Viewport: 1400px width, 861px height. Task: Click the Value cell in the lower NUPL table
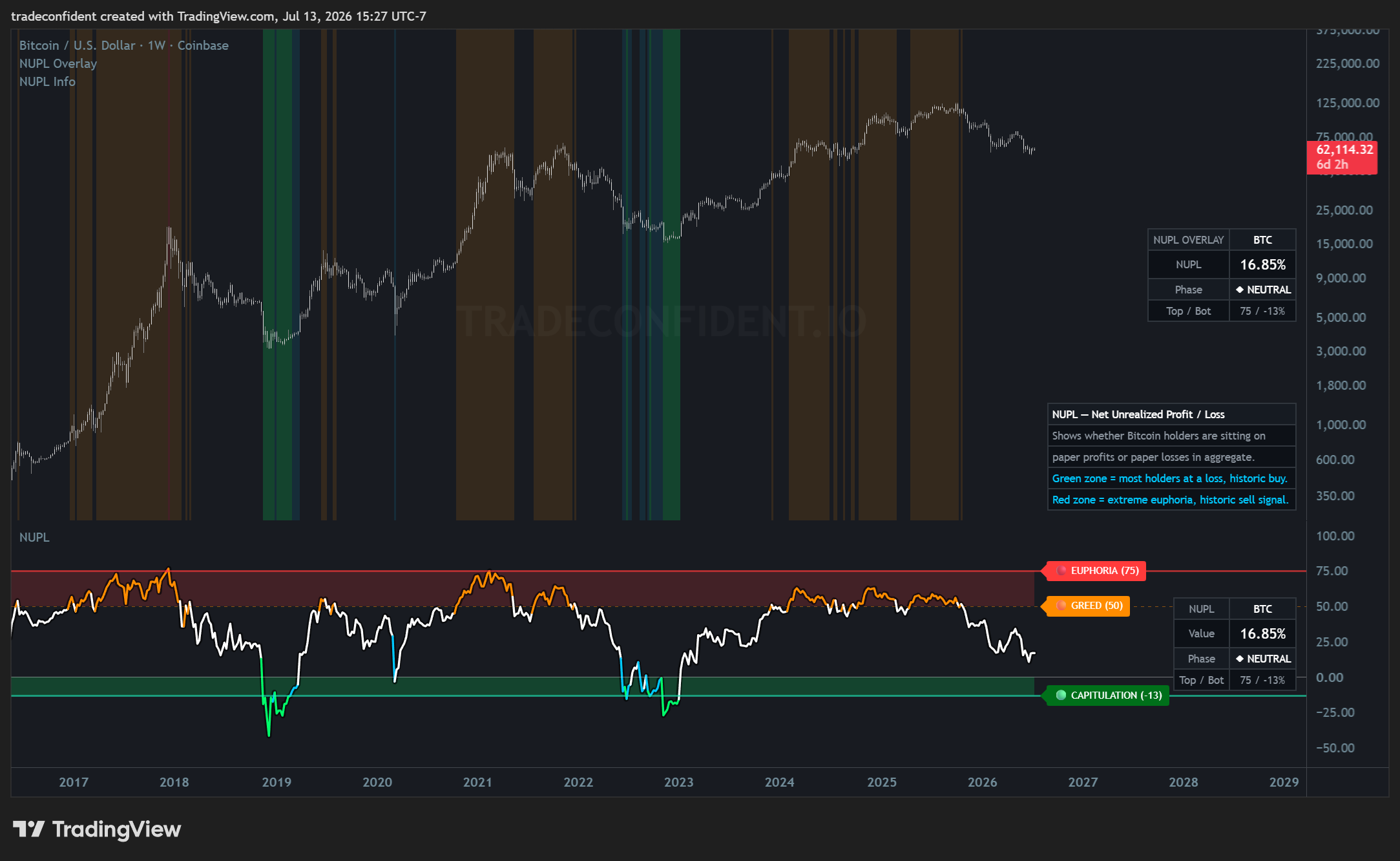[x=1202, y=633]
